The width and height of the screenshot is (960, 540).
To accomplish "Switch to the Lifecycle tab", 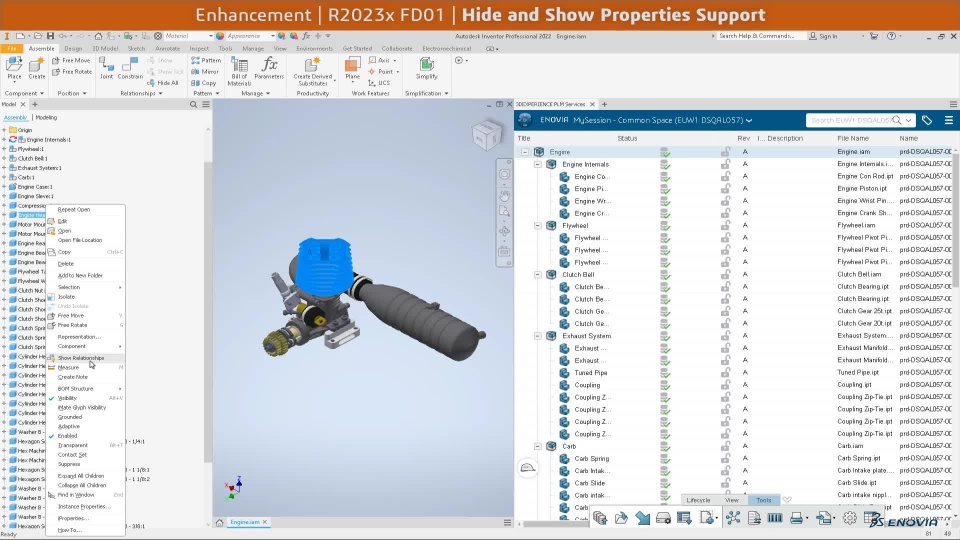I will coord(699,500).
